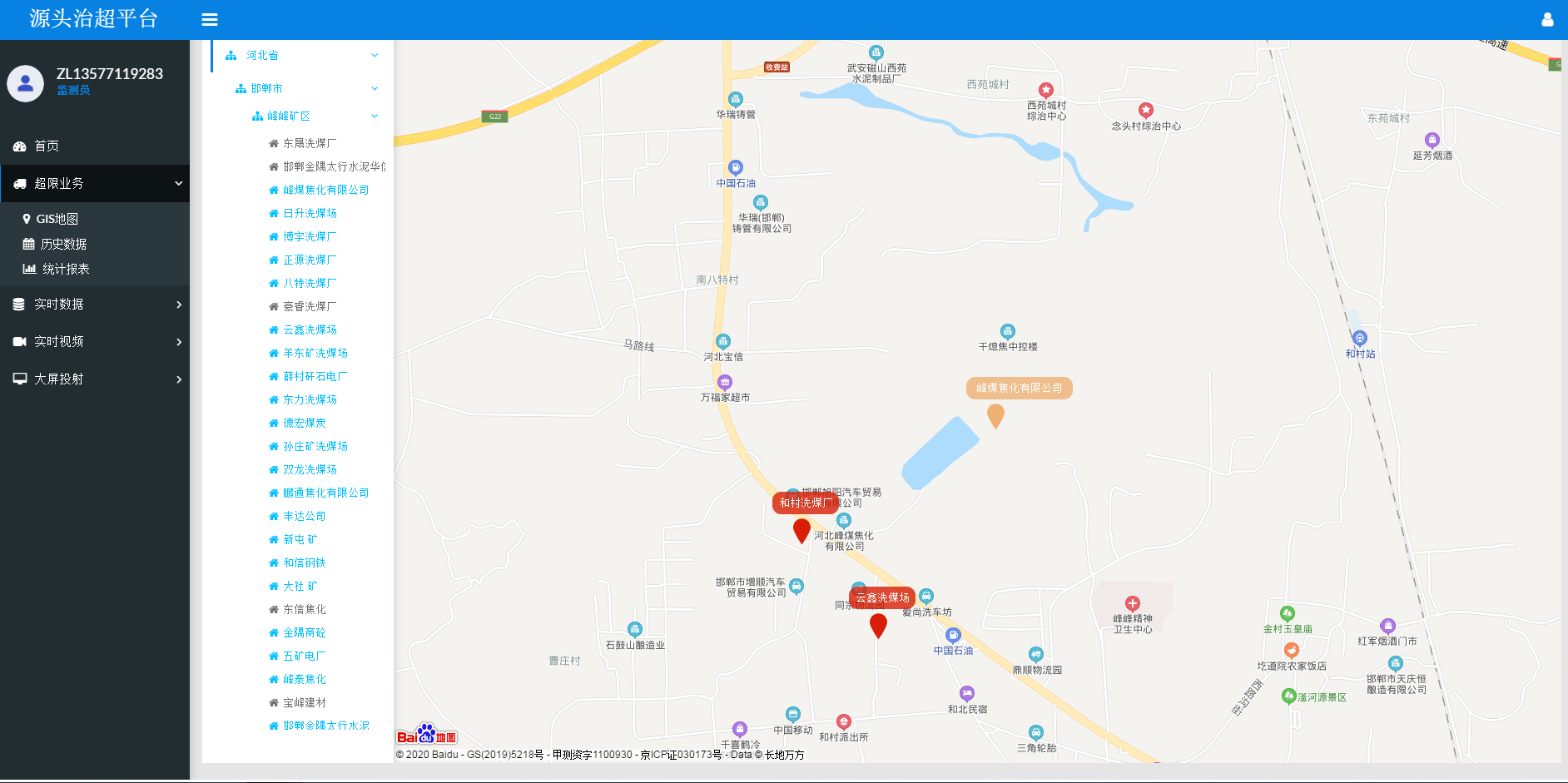This screenshot has height=783, width=1568.
Task: Expand the 实时数据 sidebar menu
Action: [95, 305]
